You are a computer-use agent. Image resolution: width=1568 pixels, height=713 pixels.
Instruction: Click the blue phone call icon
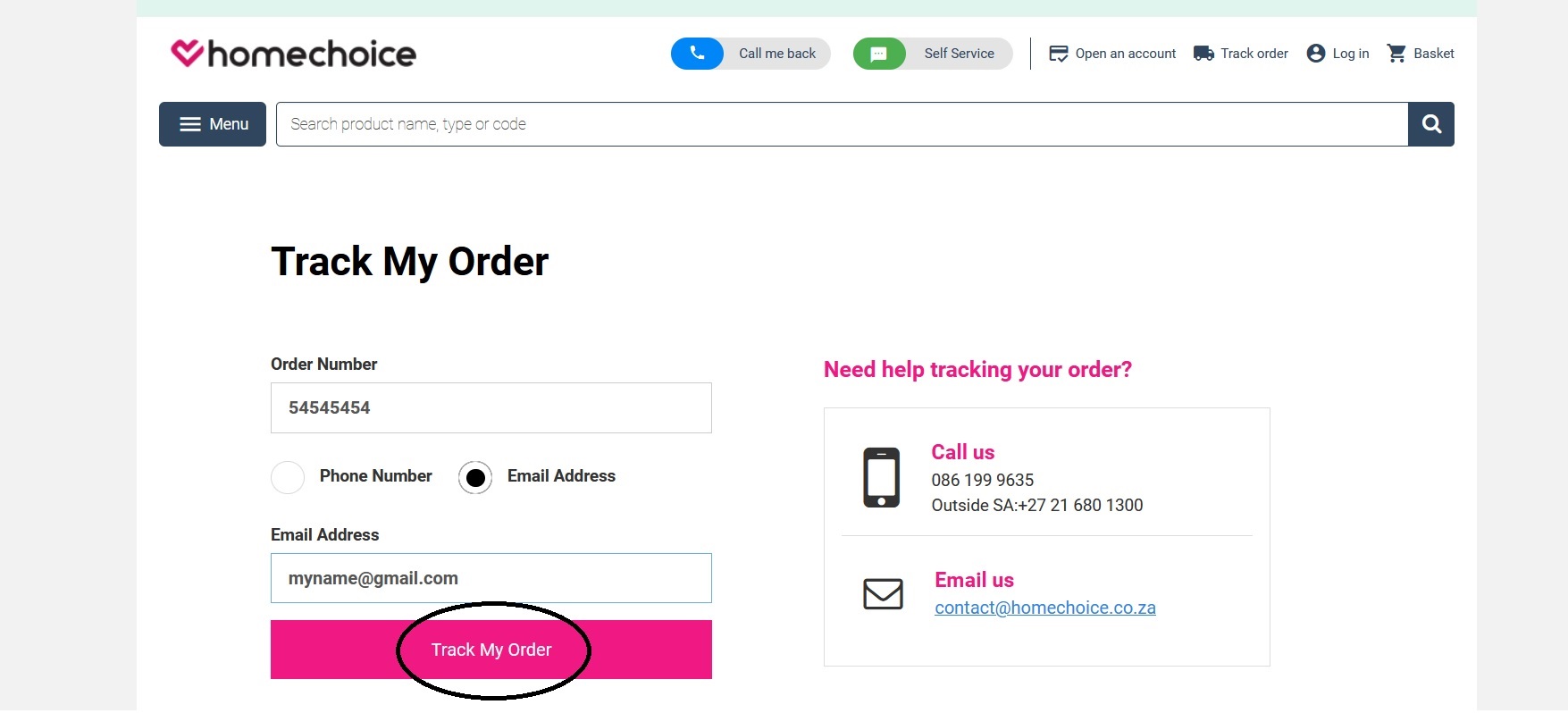point(697,54)
